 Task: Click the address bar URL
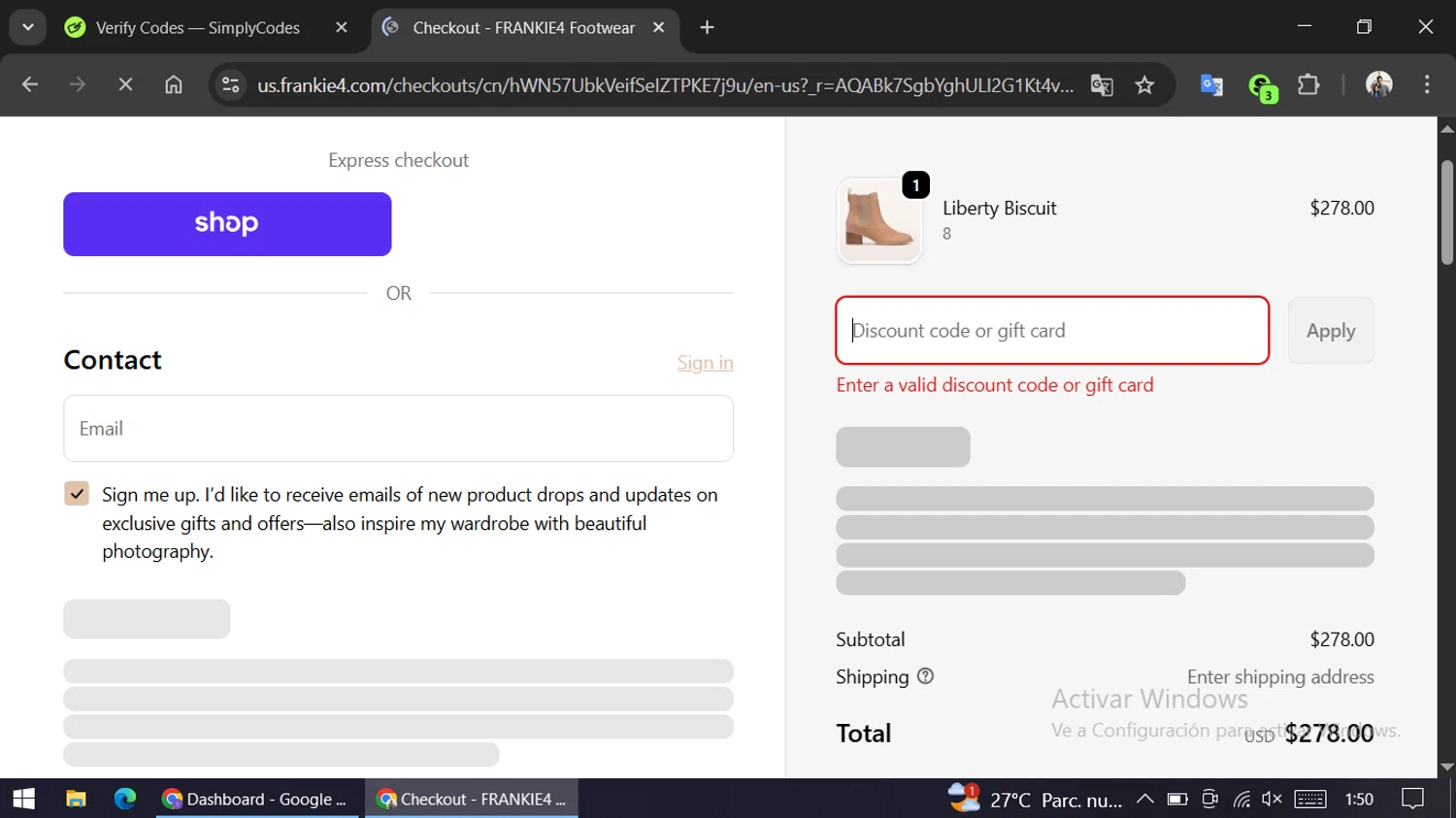[x=665, y=85]
